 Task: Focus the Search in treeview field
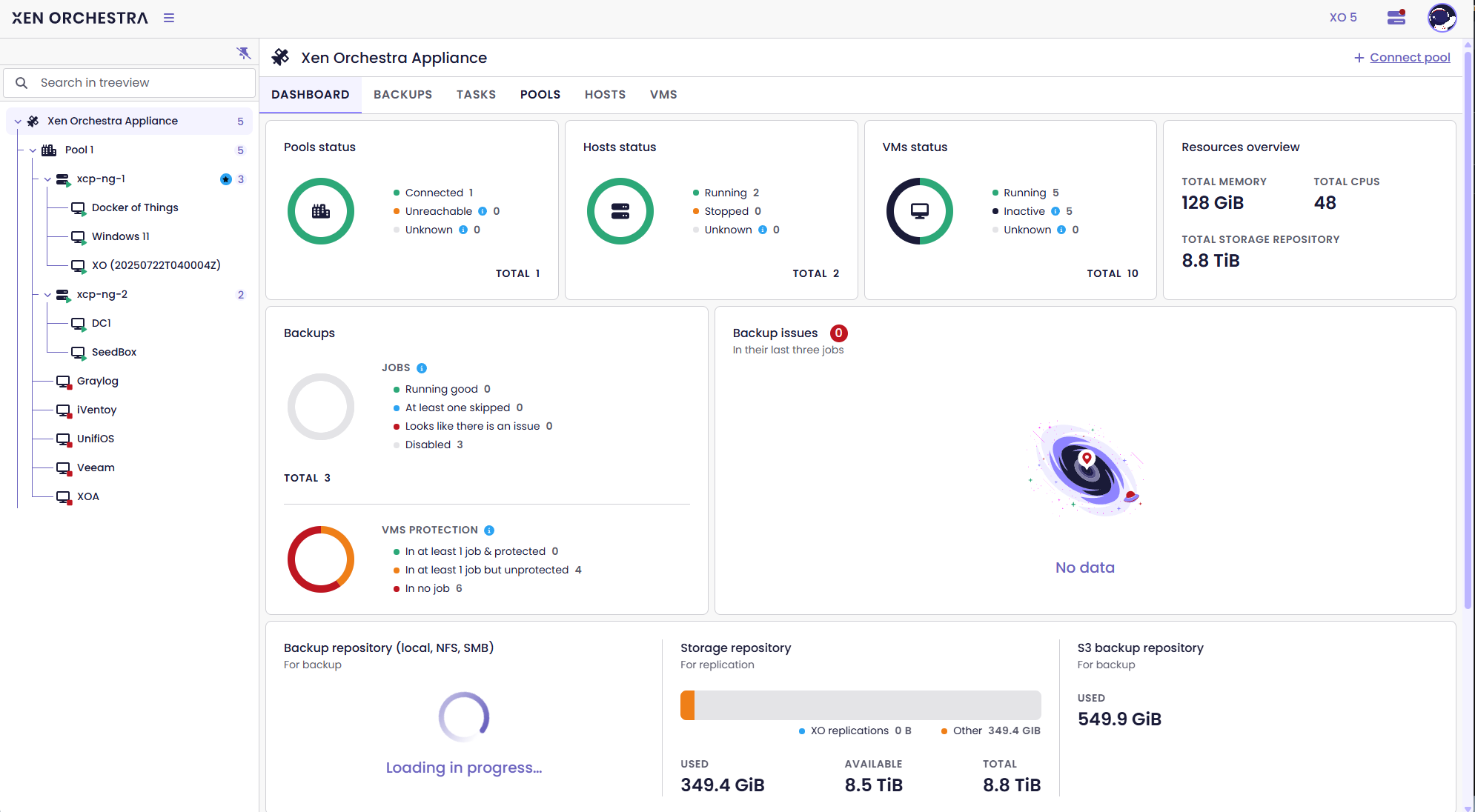click(x=130, y=83)
